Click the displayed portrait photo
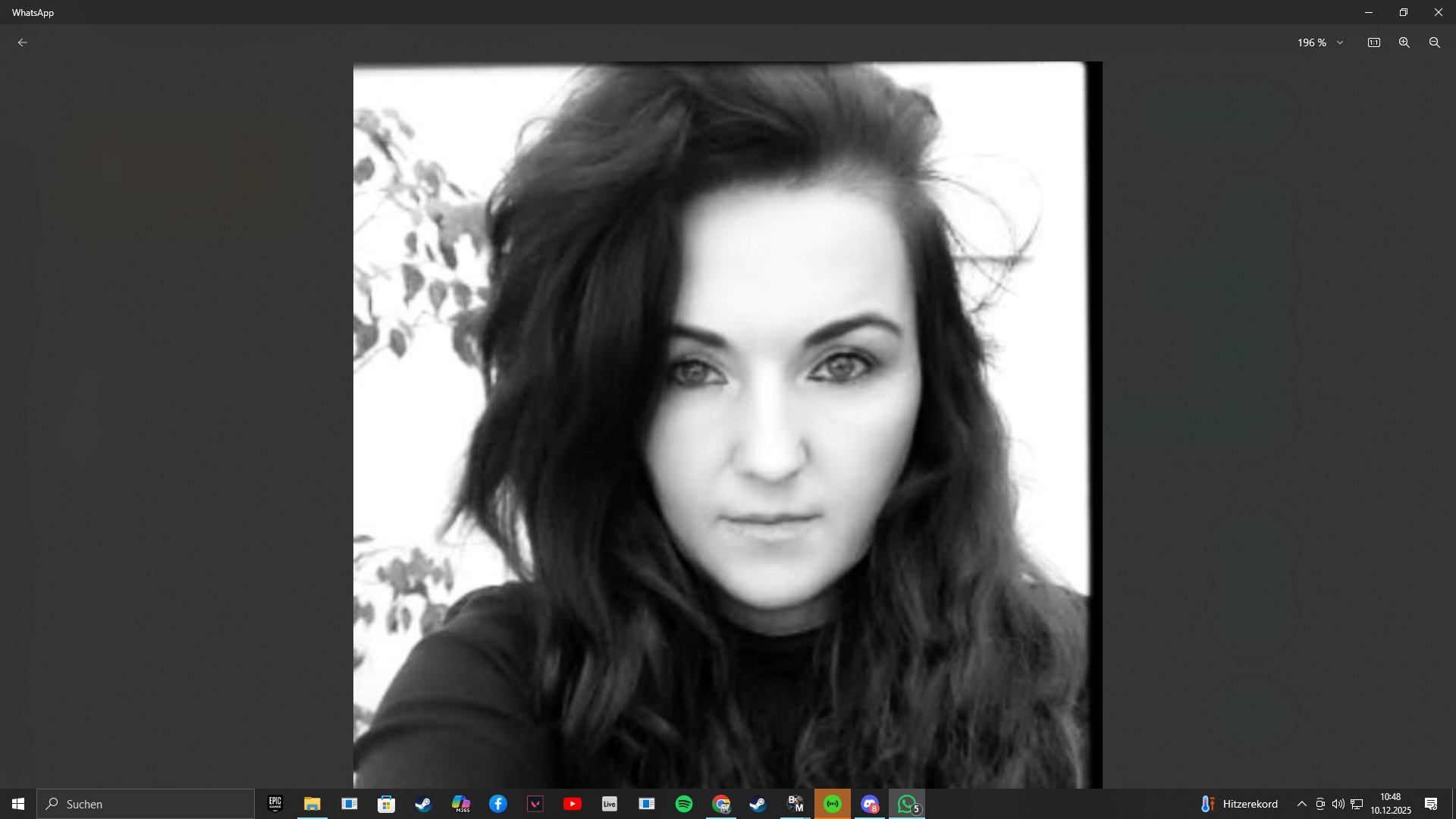Screen dimensions: 1456x819 726,425
